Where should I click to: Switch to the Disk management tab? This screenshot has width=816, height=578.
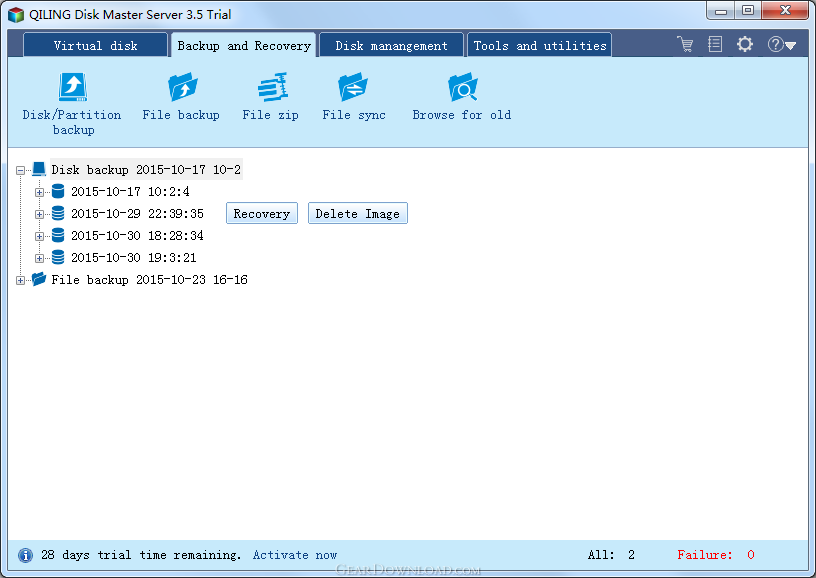point(391,46)
